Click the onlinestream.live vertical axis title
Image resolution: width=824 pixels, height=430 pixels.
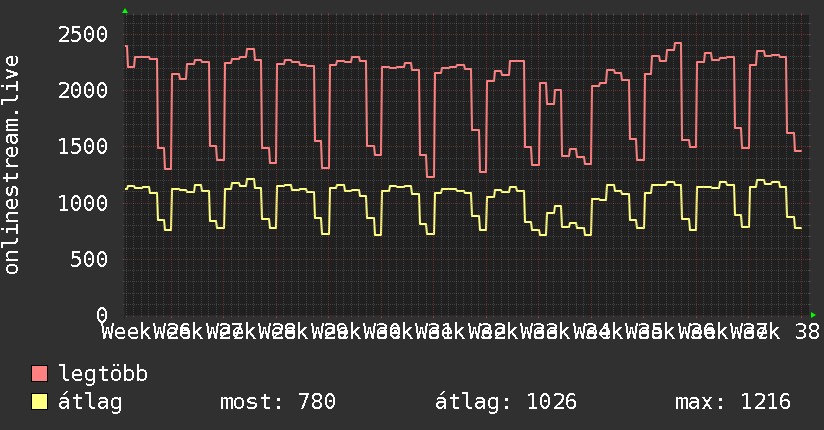(12, 165)
